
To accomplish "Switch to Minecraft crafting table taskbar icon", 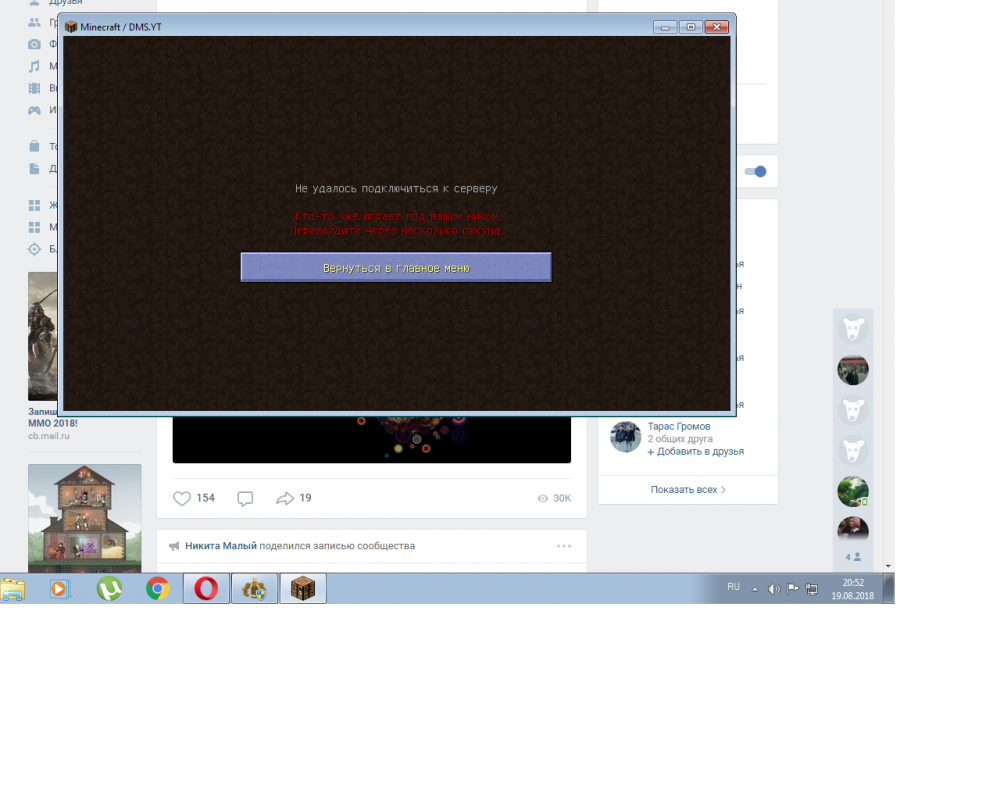I will [303, 589].
